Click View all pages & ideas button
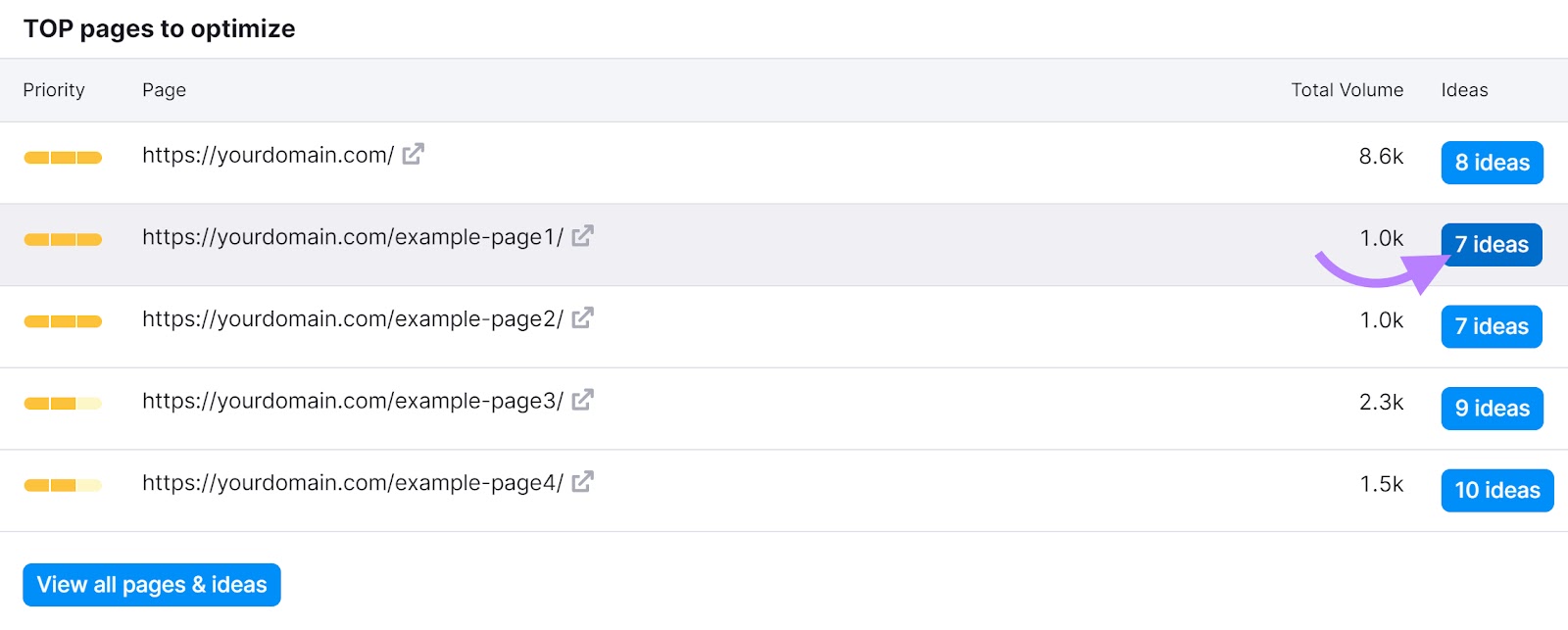 click(152, 585)
